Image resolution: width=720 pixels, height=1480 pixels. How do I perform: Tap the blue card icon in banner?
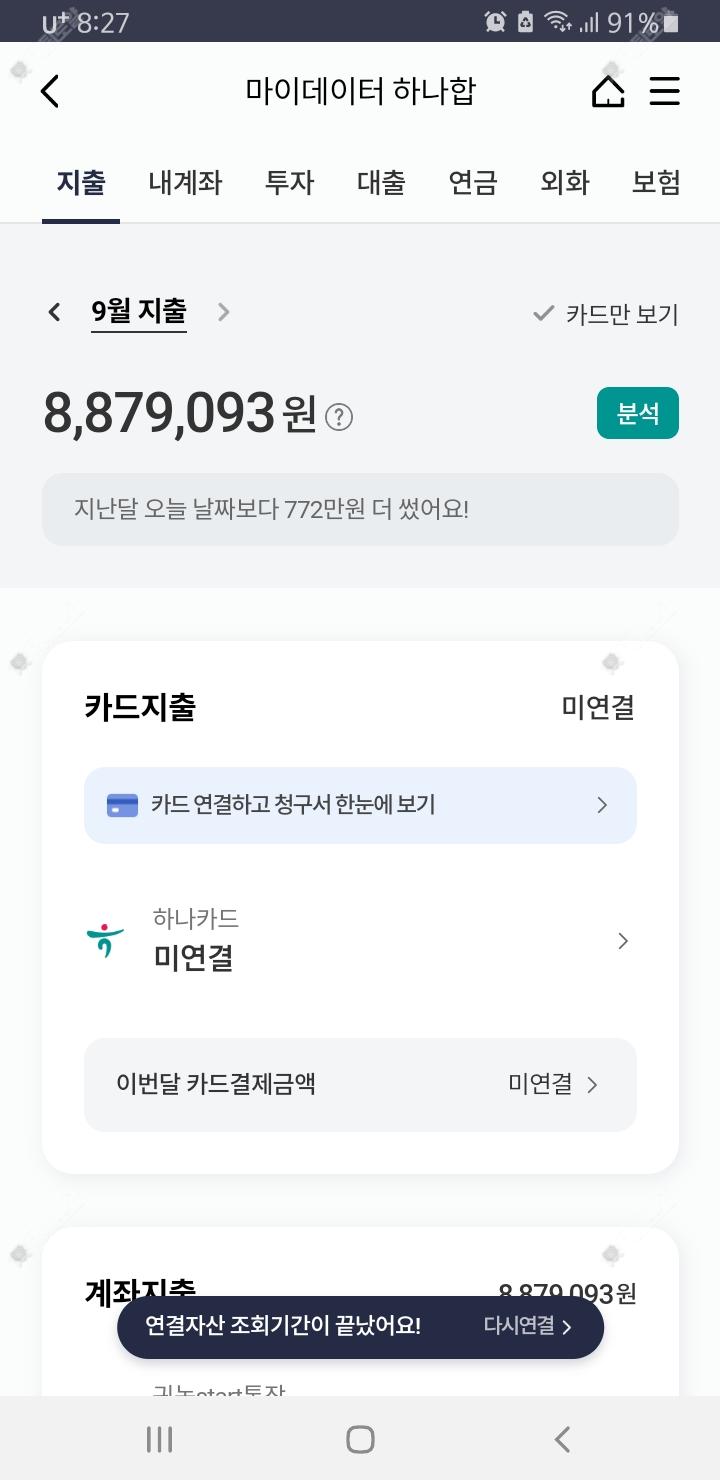point(122,805)
